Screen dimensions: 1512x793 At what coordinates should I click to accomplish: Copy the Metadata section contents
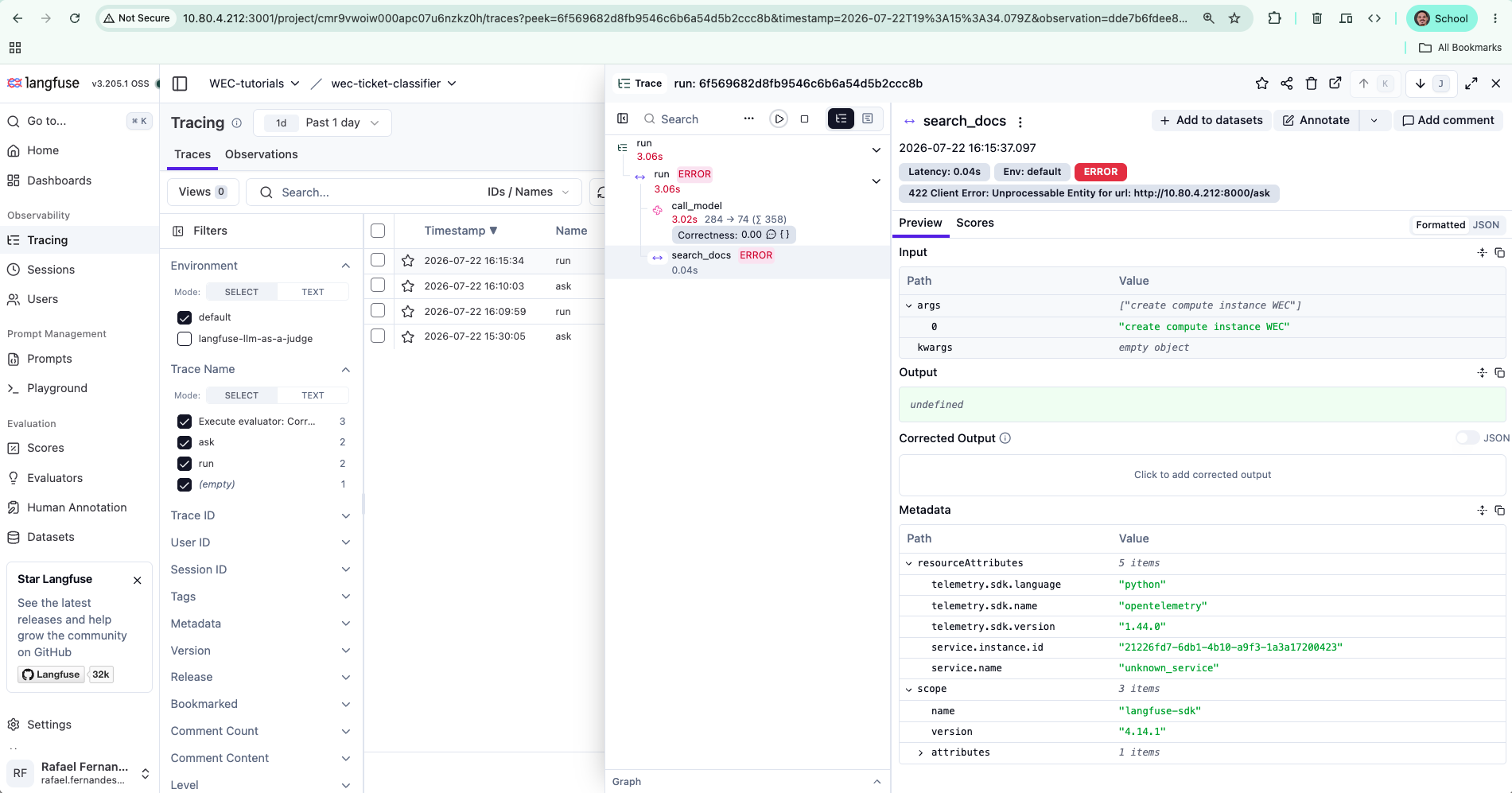pos(1499,510)
